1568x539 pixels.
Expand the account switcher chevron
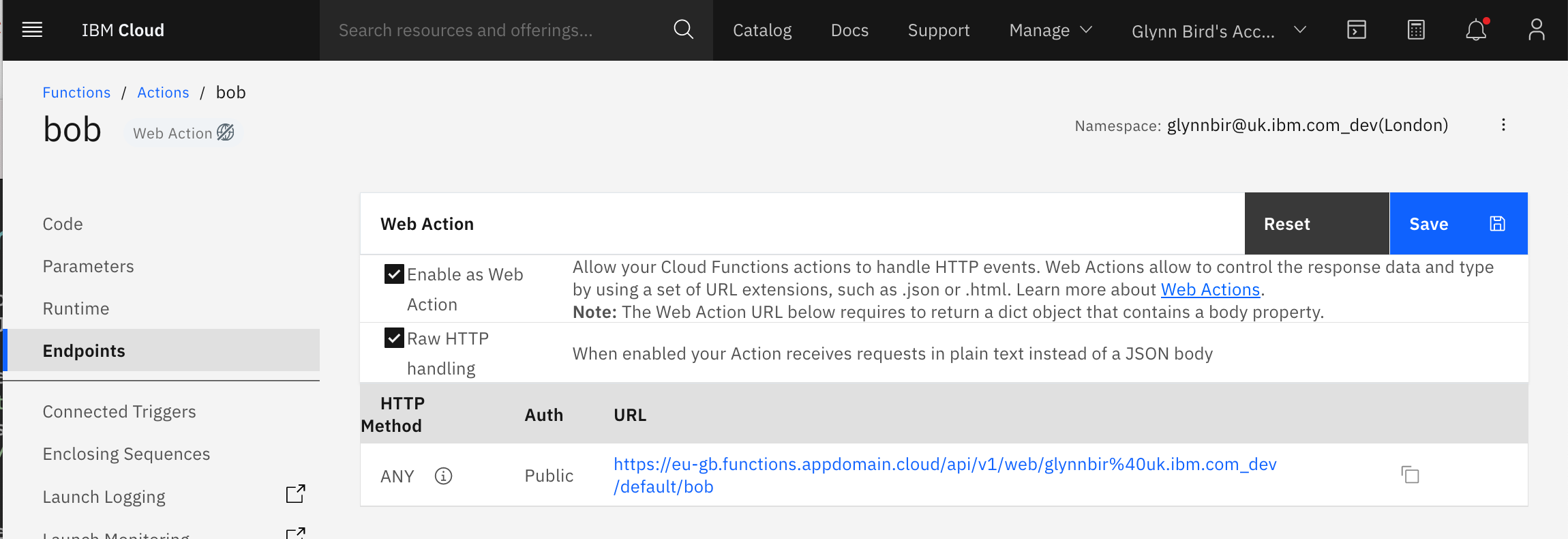[1300, 30]
